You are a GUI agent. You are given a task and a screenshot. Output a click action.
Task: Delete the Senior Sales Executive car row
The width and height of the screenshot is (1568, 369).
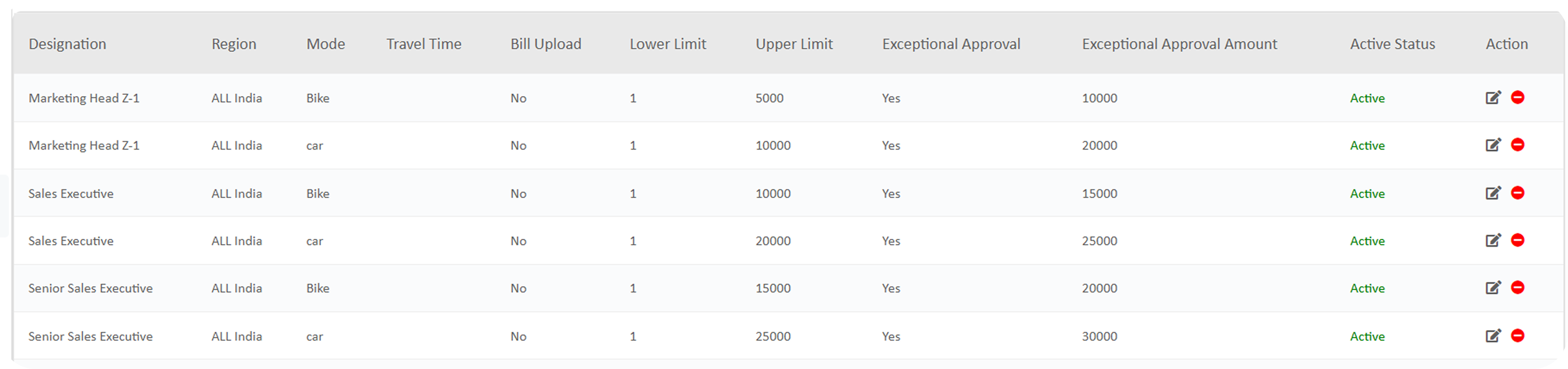tap(1518, 335)
